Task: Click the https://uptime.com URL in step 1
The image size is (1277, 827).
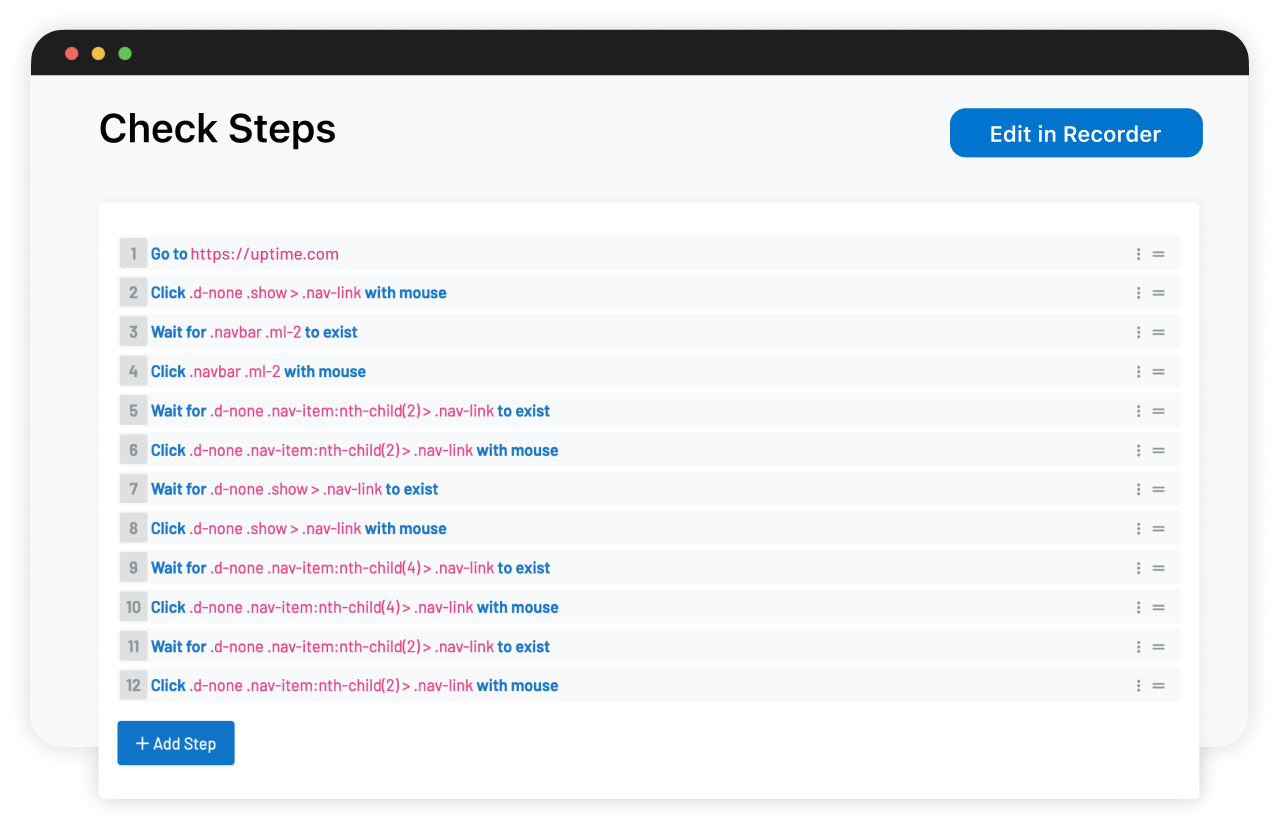Action: (265, 254)
